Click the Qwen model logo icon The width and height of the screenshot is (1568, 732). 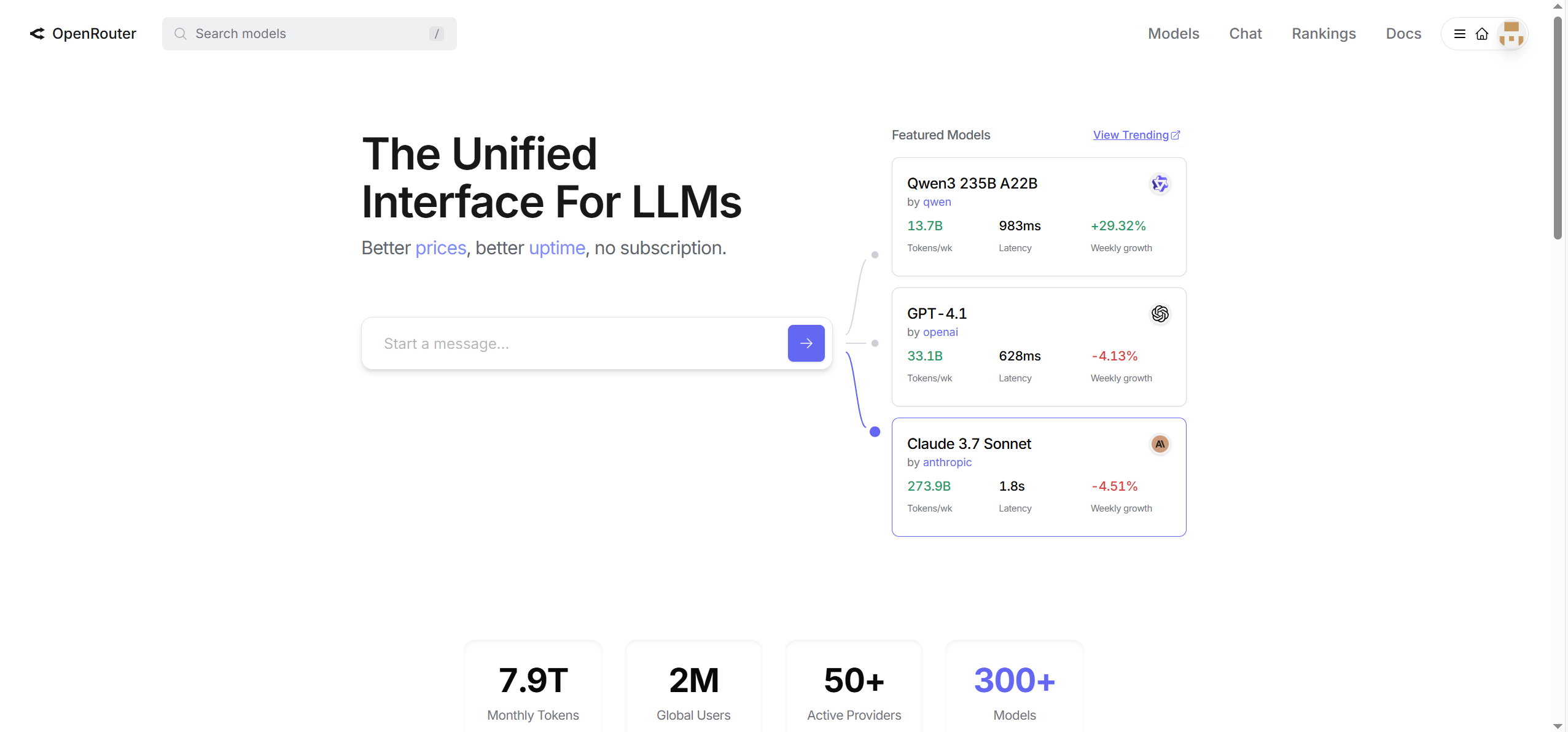pyautogui.click(x=1160, y=184)
